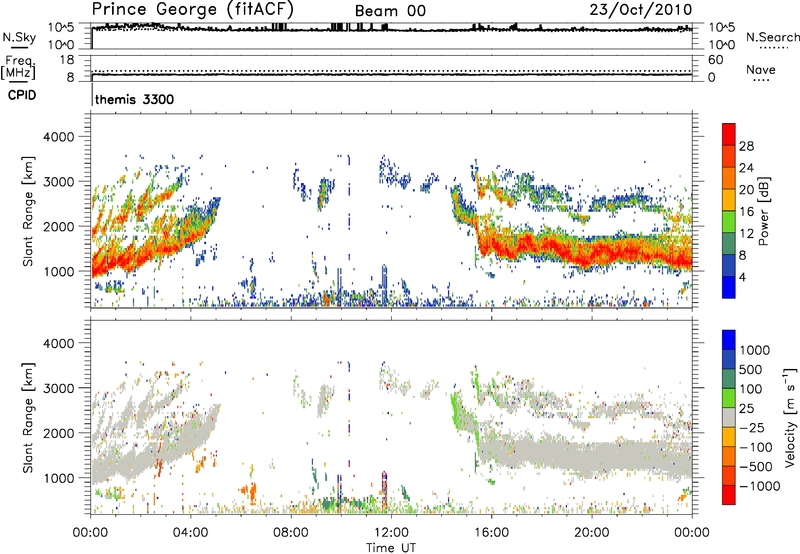The width and height of the screenshot is (800, 554).
Task: Click the 'Power [dB]' color bar title
Action: 764,211
